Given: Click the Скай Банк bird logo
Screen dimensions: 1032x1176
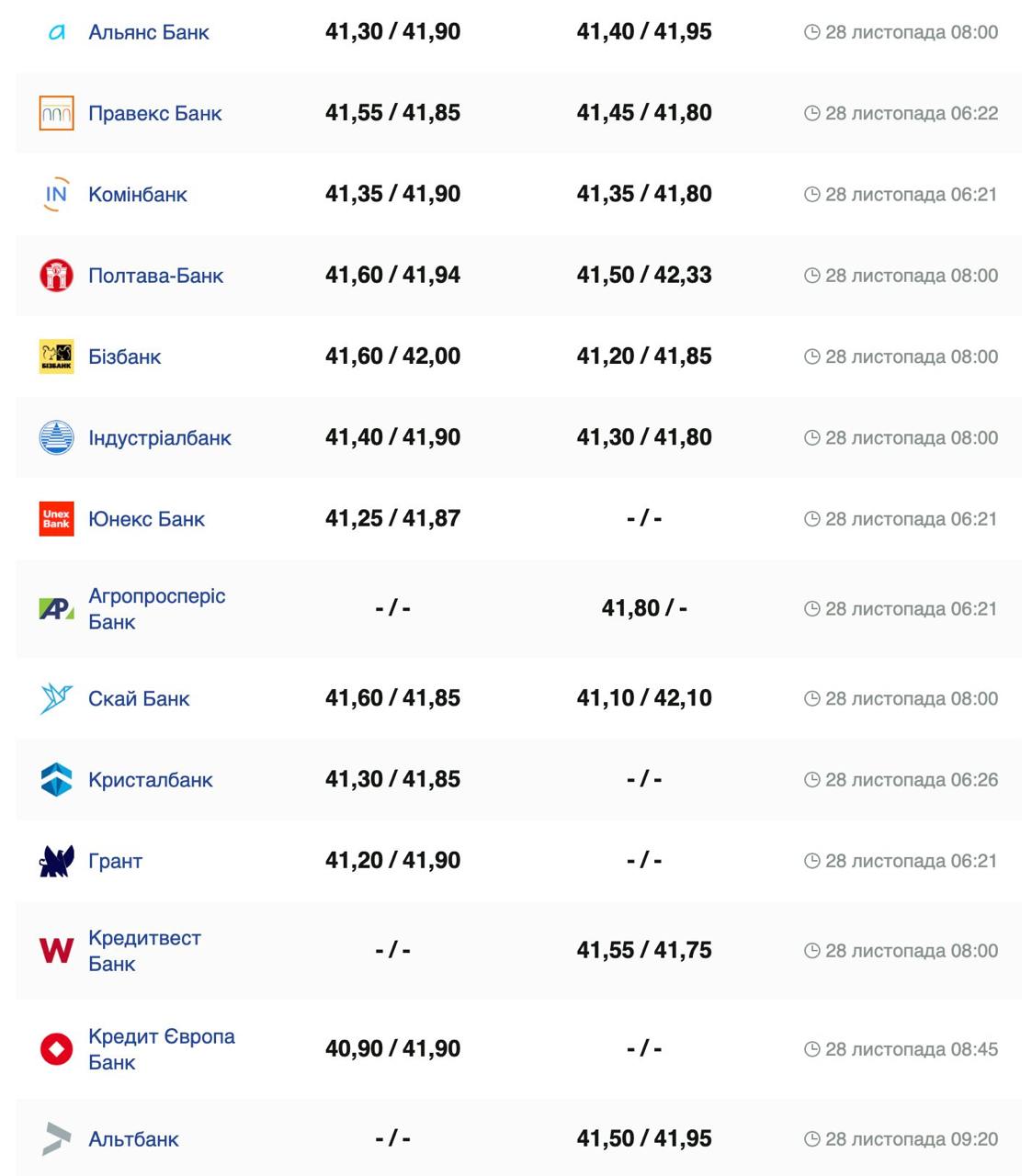Looking at the screenshot, I should 56,698.
